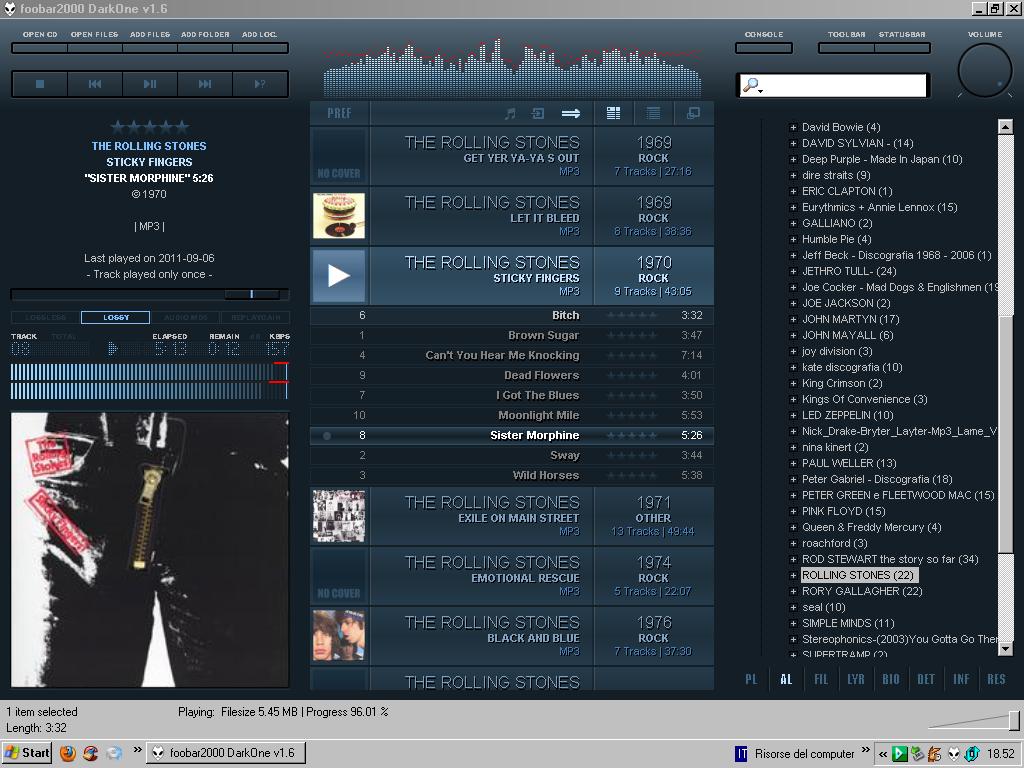Expand the JETHRO TULL- (24) node
The height and width of the screenshot is (768, 1024).
793,271
